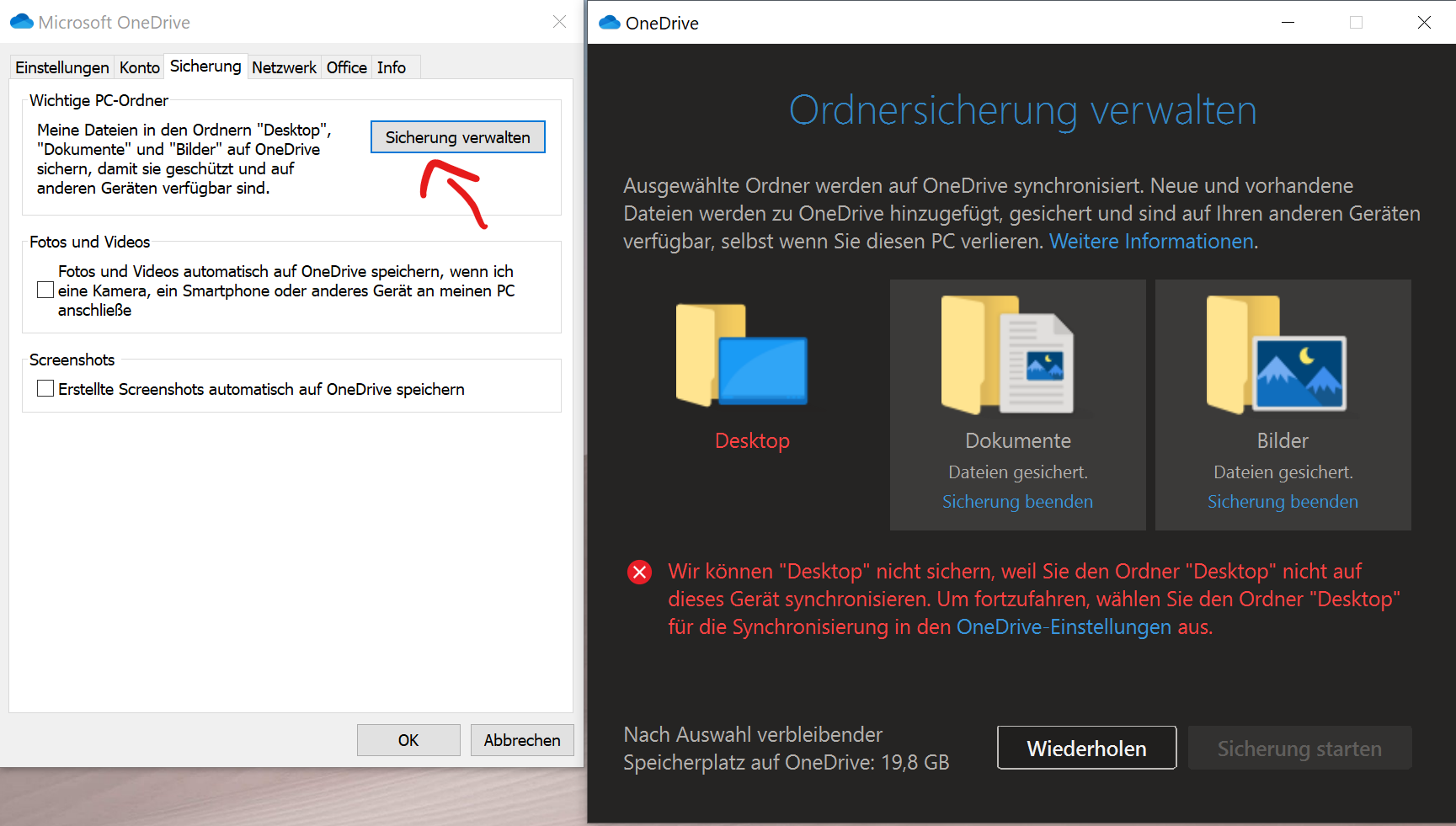
Task: Click the cloud icon in the dark OneDrive window title
Action: click(x=610, y=23)
